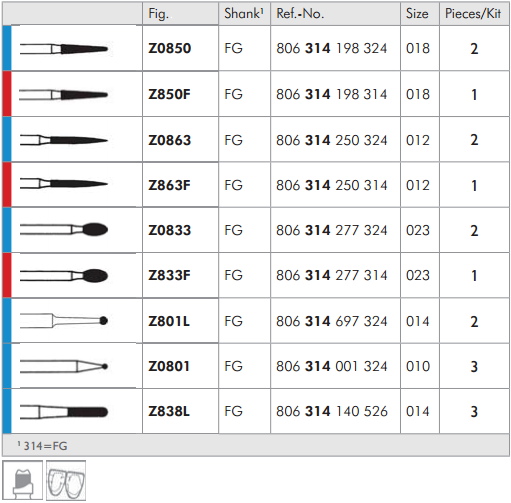Click the Z801L long-neck round bur illustration
This screenshot has height=503, width=511.
pyautogui.click(x=64, y=321)
